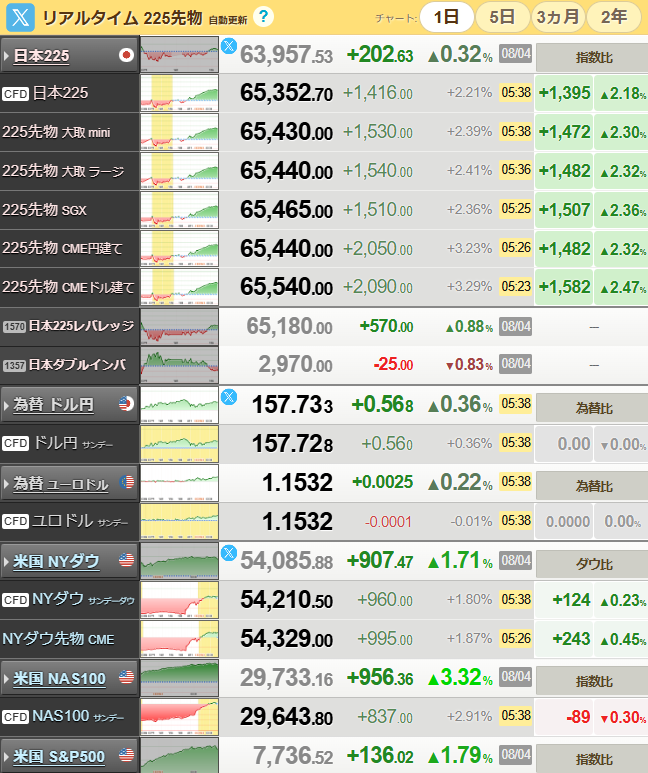
Task: Expand arrow of 日本225 header row
Action: [x=6, y=56]
